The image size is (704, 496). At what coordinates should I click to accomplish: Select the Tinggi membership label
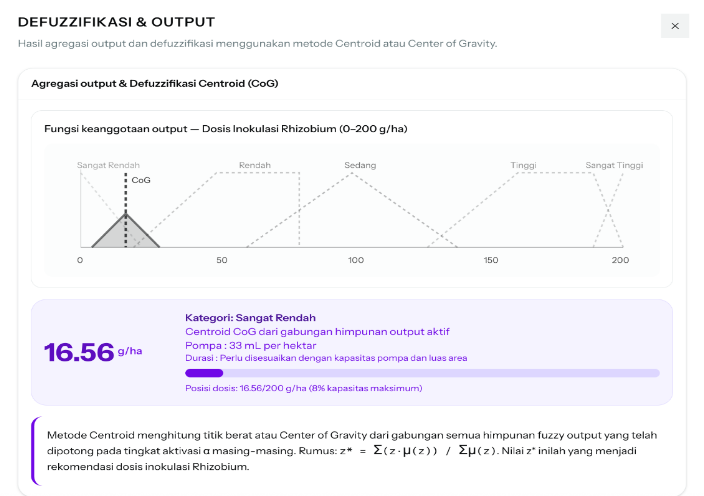point(523,165)
